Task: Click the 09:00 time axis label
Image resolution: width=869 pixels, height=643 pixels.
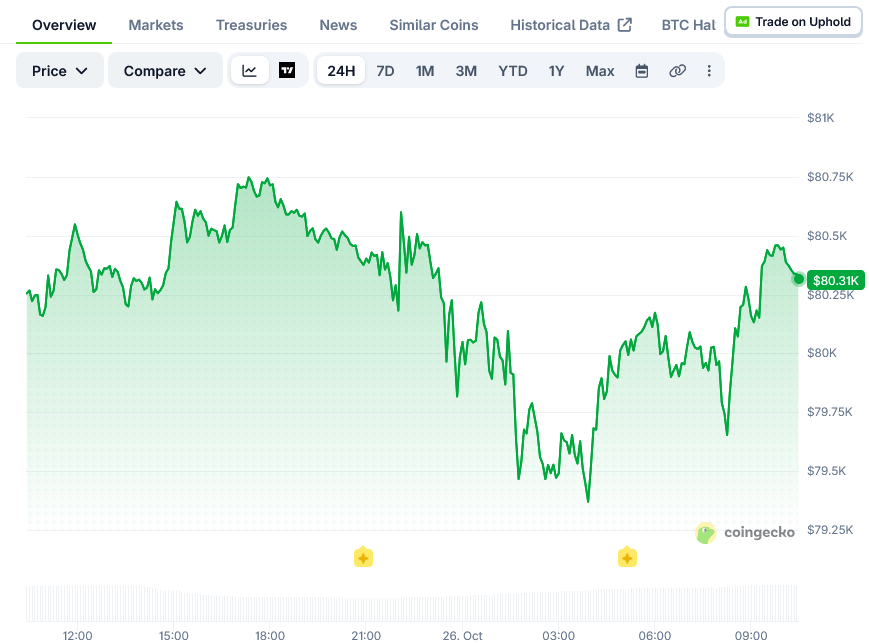Action: click(751, 635)
